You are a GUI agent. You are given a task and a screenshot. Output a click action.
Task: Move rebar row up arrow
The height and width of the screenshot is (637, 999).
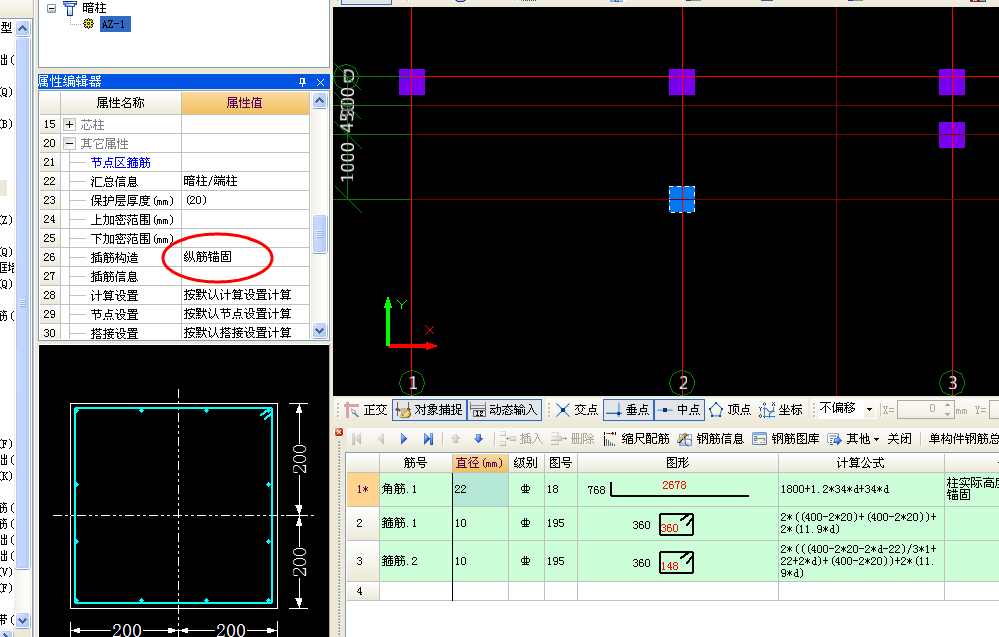pyautogui.click(x=455, y=439)
